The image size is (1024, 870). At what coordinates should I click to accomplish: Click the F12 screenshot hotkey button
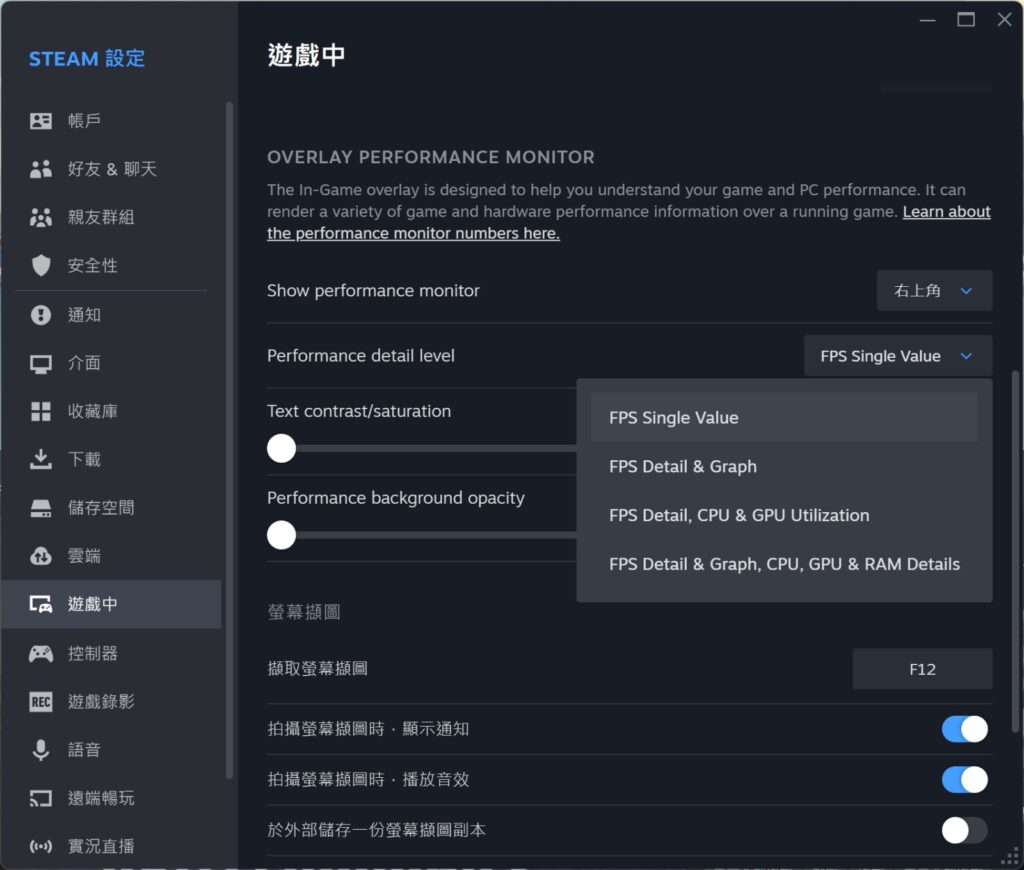click(x=922, y=669)
